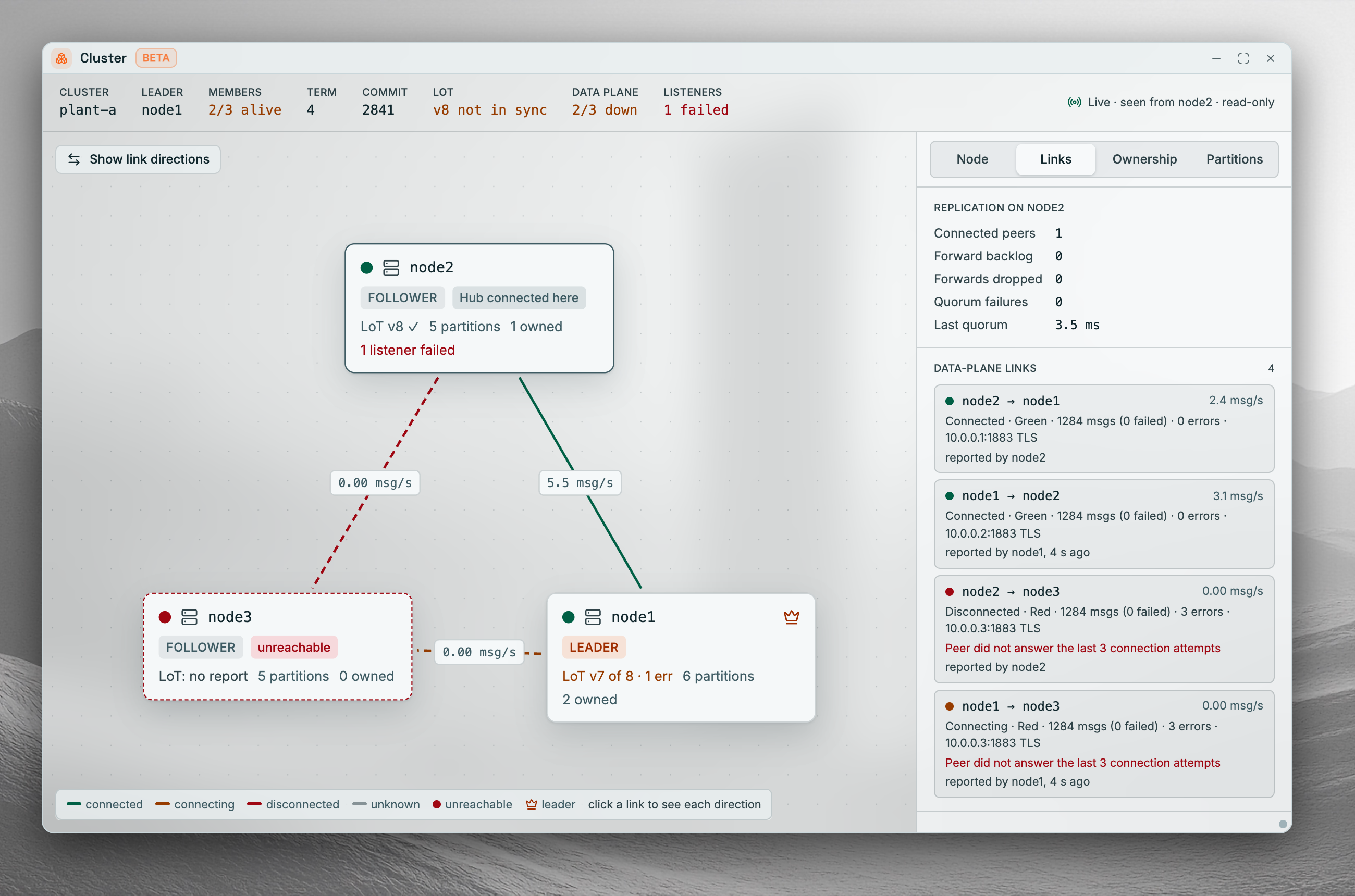The height and width of the screenshot is (896, 1355).
Task: Click node3 red status dot
Action: pyautogui.click(x=165, y=617)
